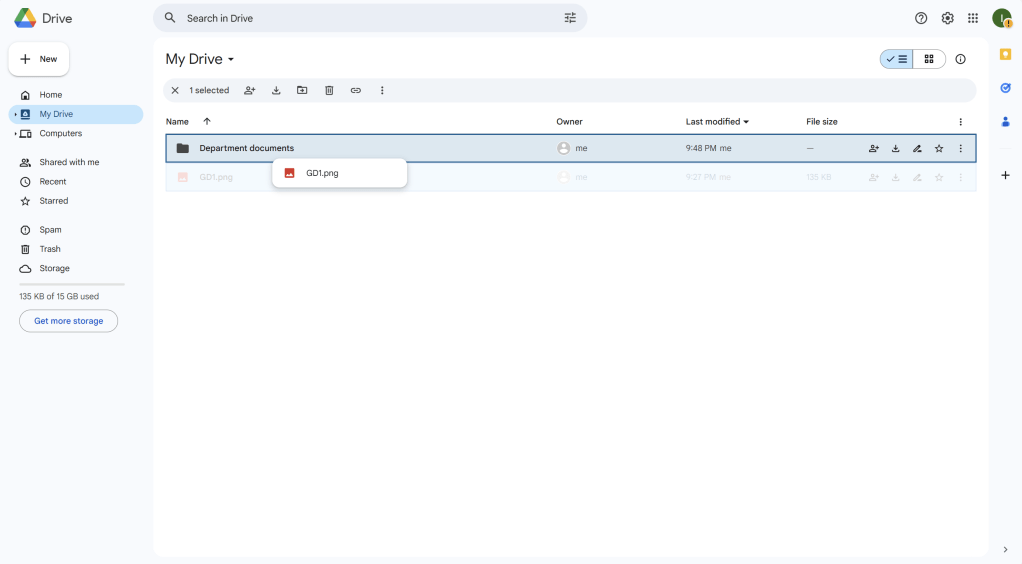
Task: Open Shared with me section
Action: click(x=68, y=162)
